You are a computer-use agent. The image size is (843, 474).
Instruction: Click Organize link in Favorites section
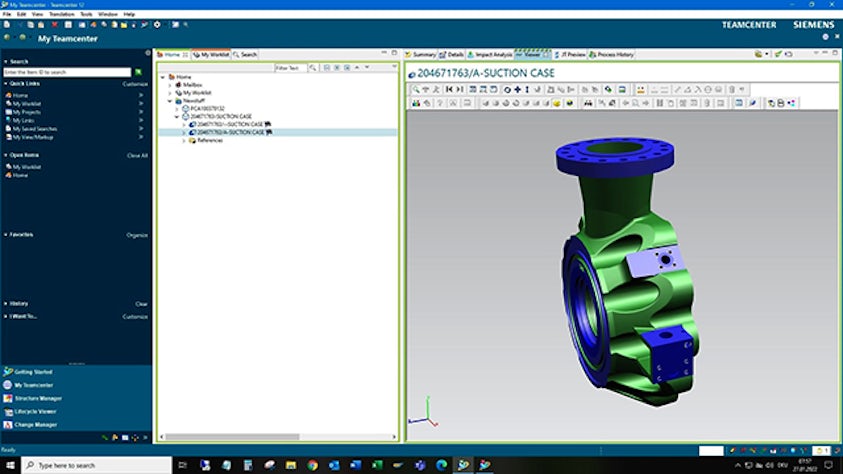(137, 235)
